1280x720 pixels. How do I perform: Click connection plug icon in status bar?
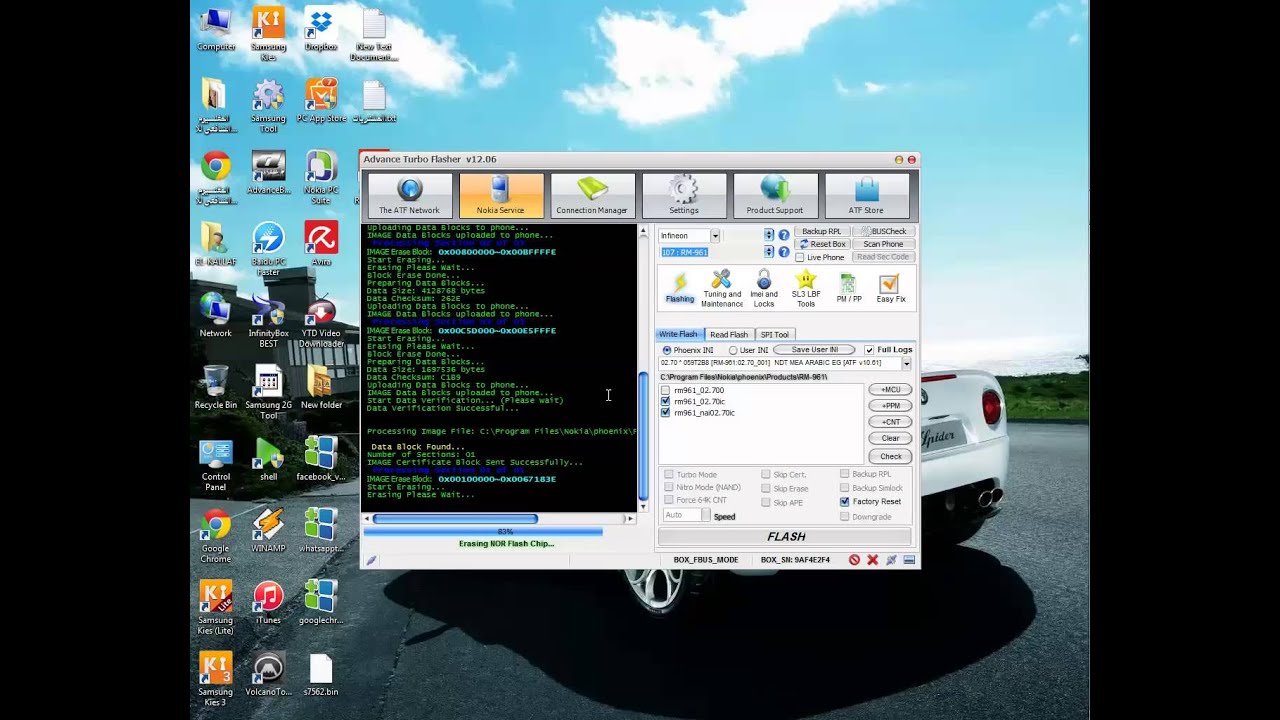coord(890,560)
